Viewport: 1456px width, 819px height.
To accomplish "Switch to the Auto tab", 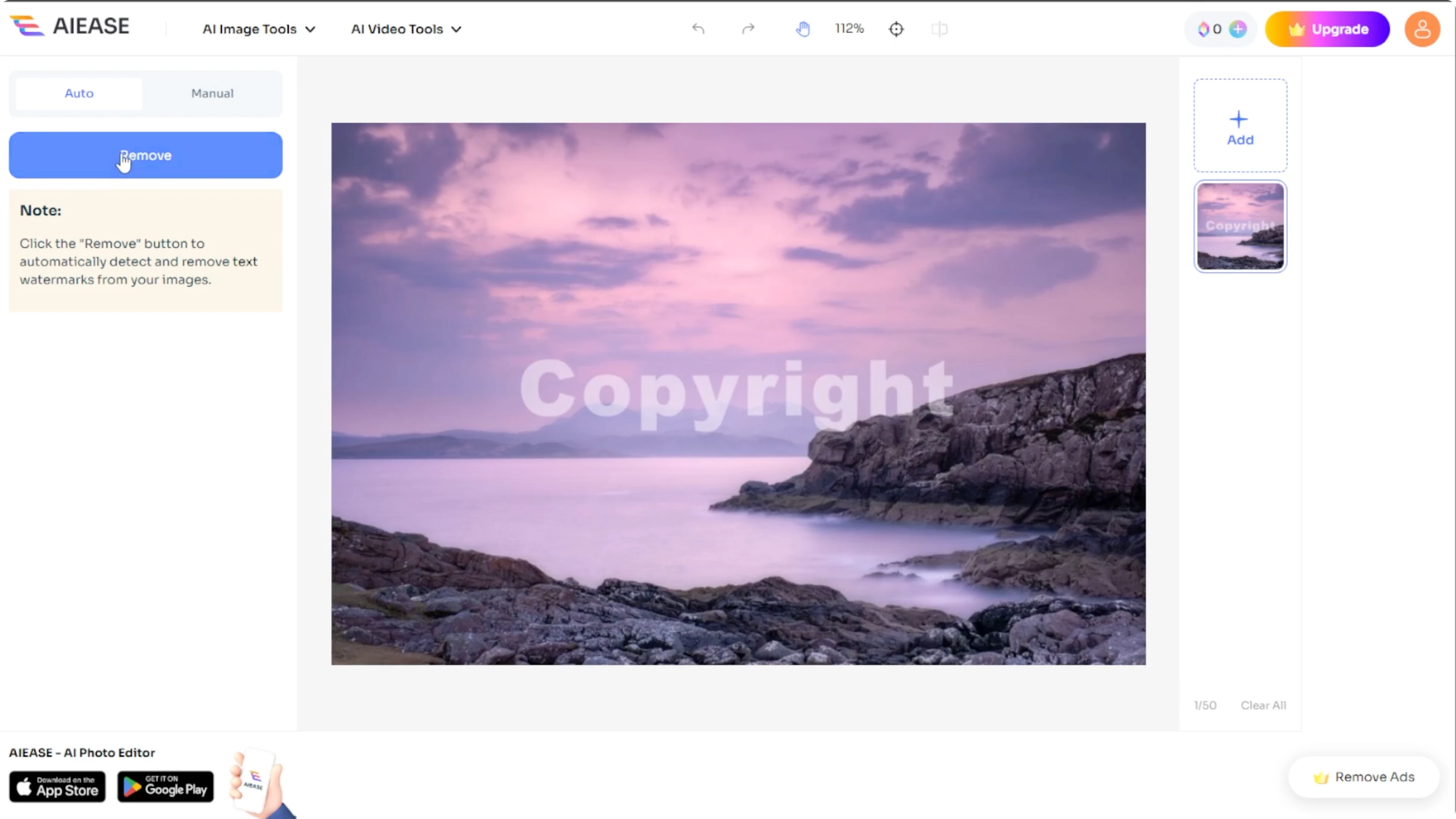I will (79, 93).
